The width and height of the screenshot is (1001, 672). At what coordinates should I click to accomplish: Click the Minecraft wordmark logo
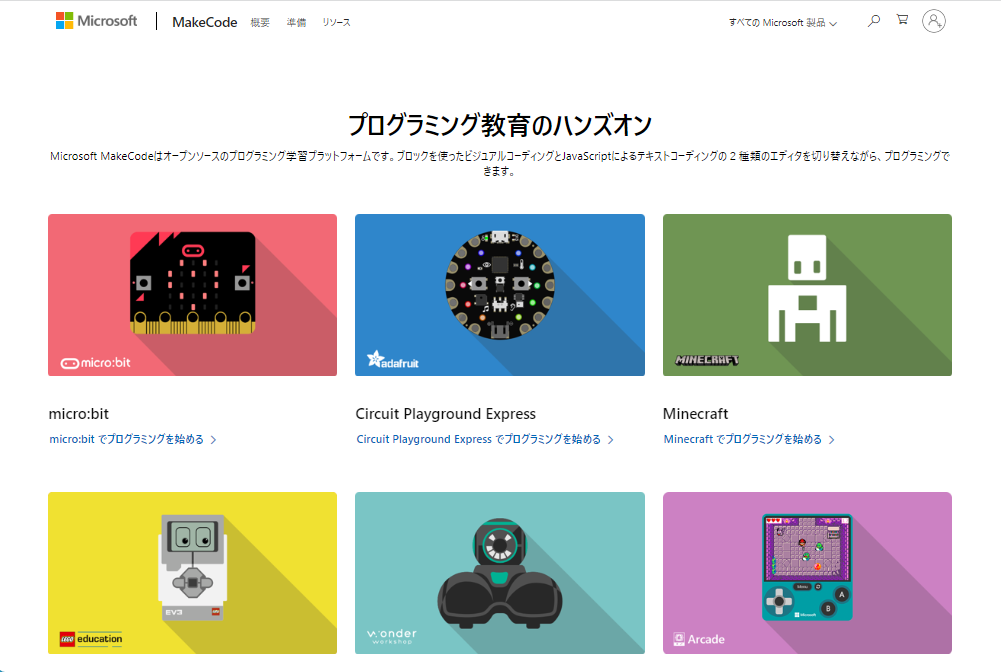pos(707,360)
